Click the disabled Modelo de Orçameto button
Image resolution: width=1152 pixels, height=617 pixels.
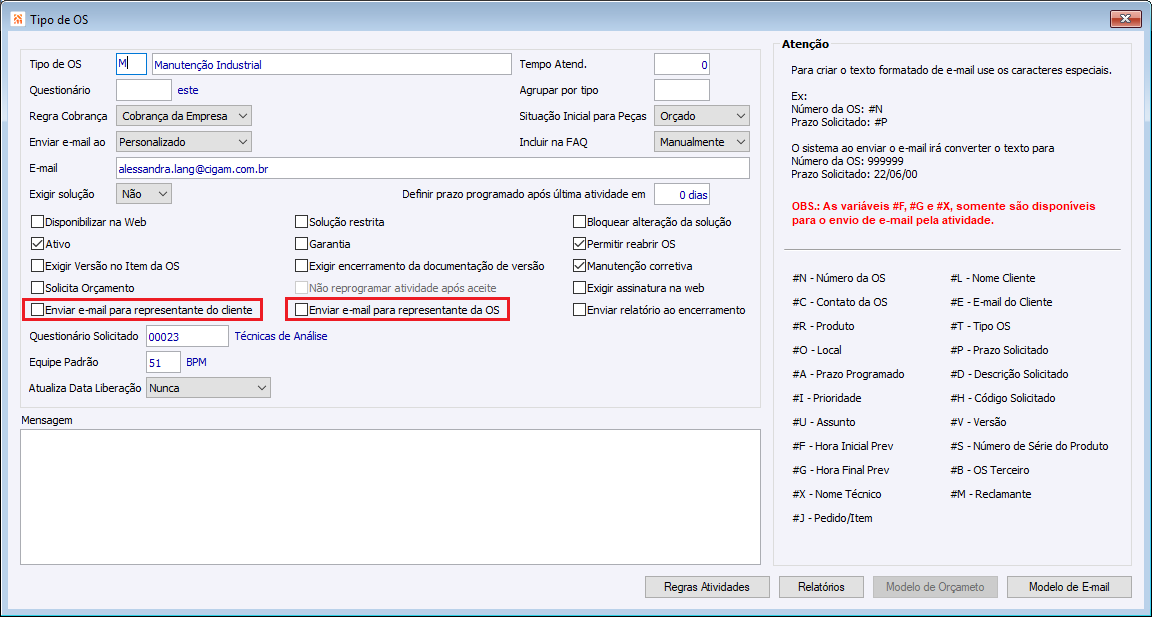coord(935,587)
